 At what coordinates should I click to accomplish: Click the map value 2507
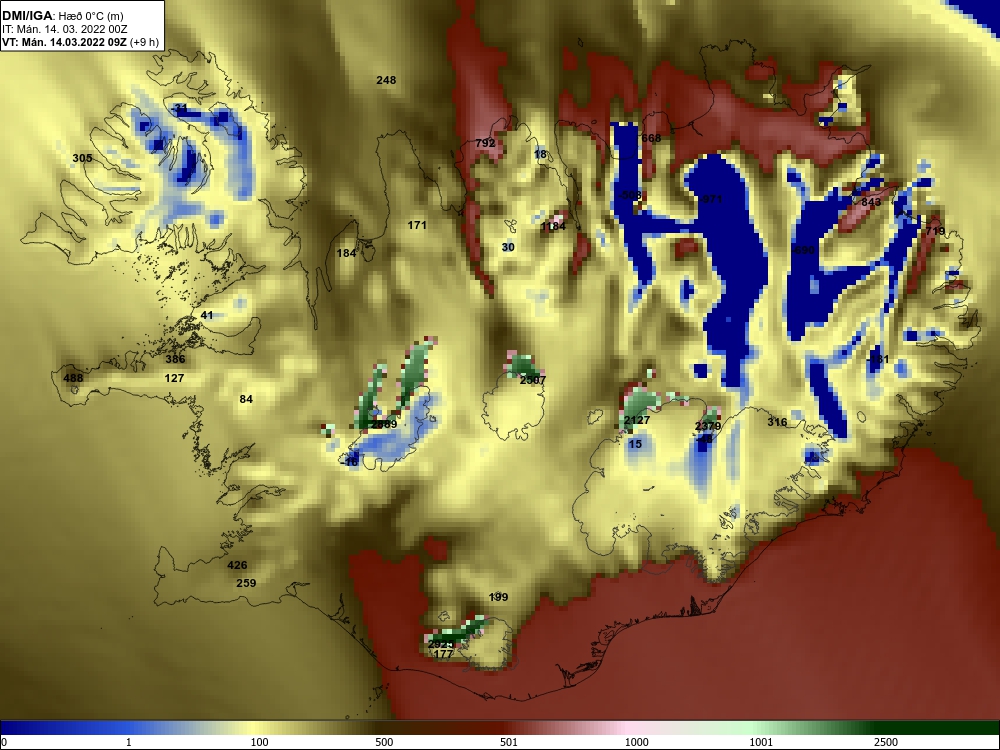pyautogui.click(x=533, y=379)
